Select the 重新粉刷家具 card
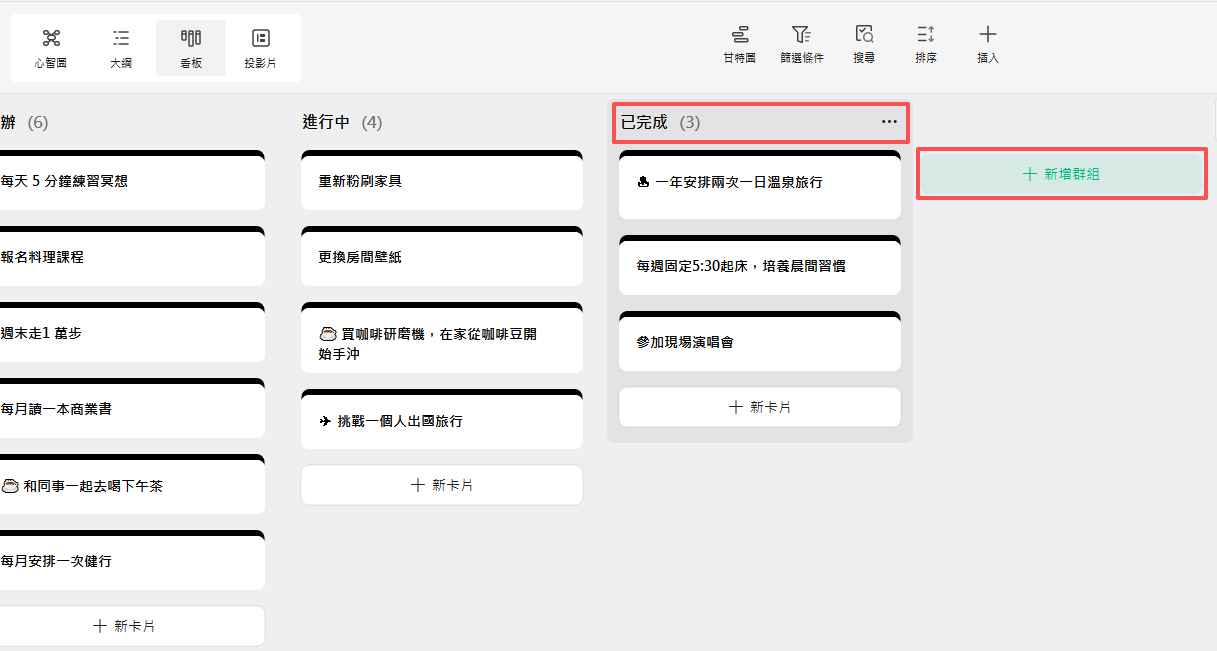The image size is (1217, 651). point(441,180)
